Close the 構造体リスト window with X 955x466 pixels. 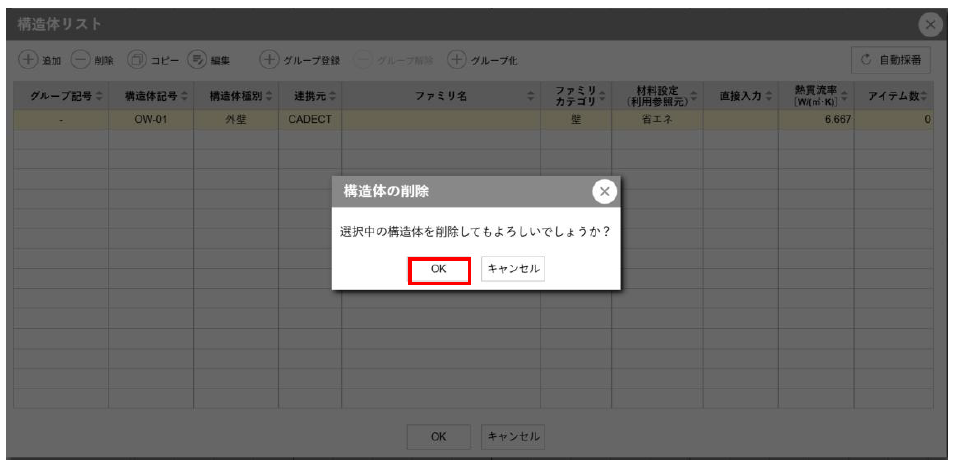pyautogui.click(x=930, y=24)
